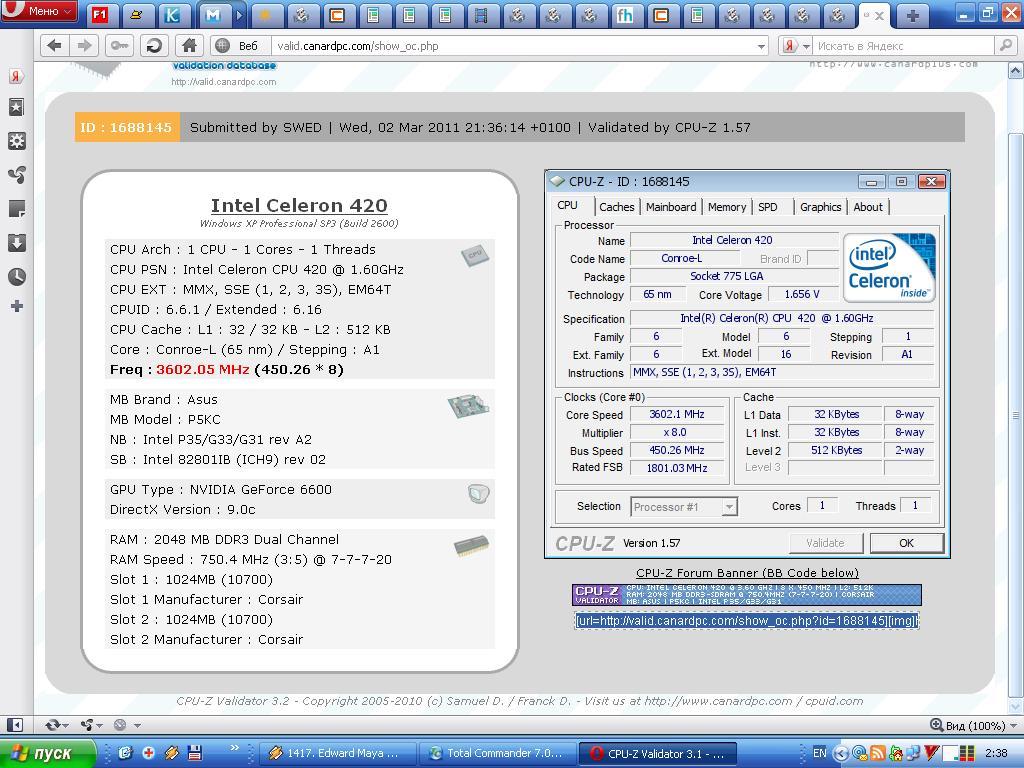
Task: Open the notes sidebar panel
Action: 16,209
